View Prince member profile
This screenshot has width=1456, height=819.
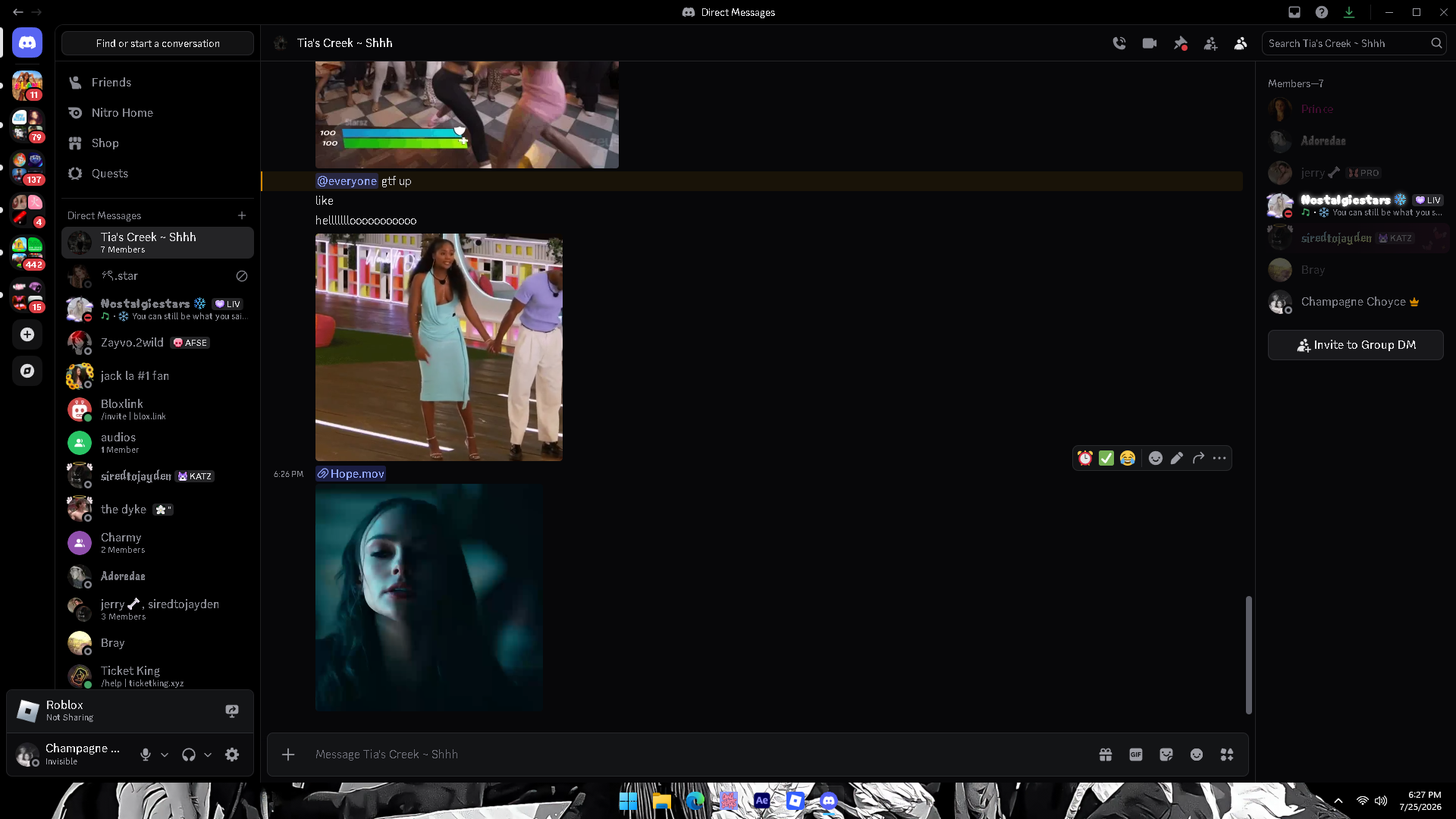pos(1355,109)
